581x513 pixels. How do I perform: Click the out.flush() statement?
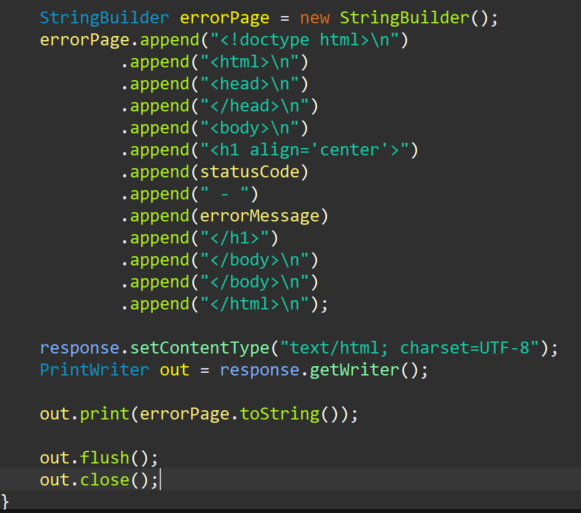tap(99, 458)
